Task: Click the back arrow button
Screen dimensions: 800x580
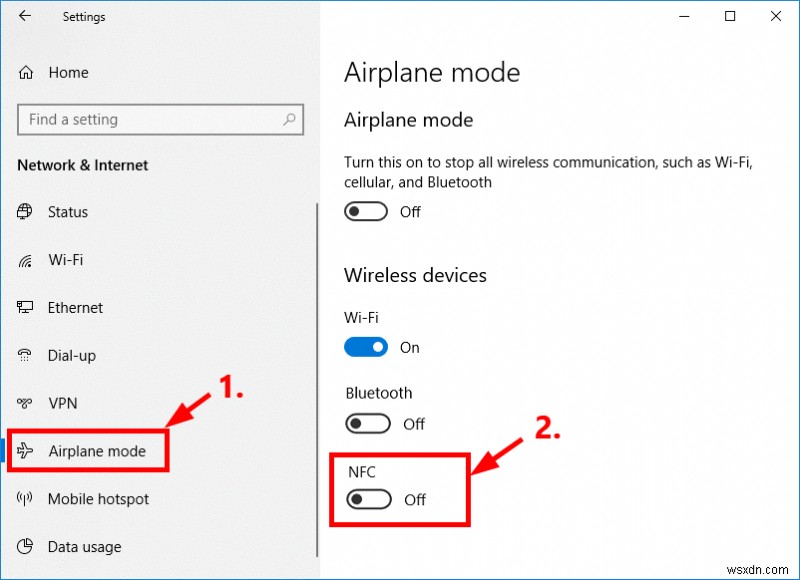Action: pyautogui.click(x=24, y=16)
